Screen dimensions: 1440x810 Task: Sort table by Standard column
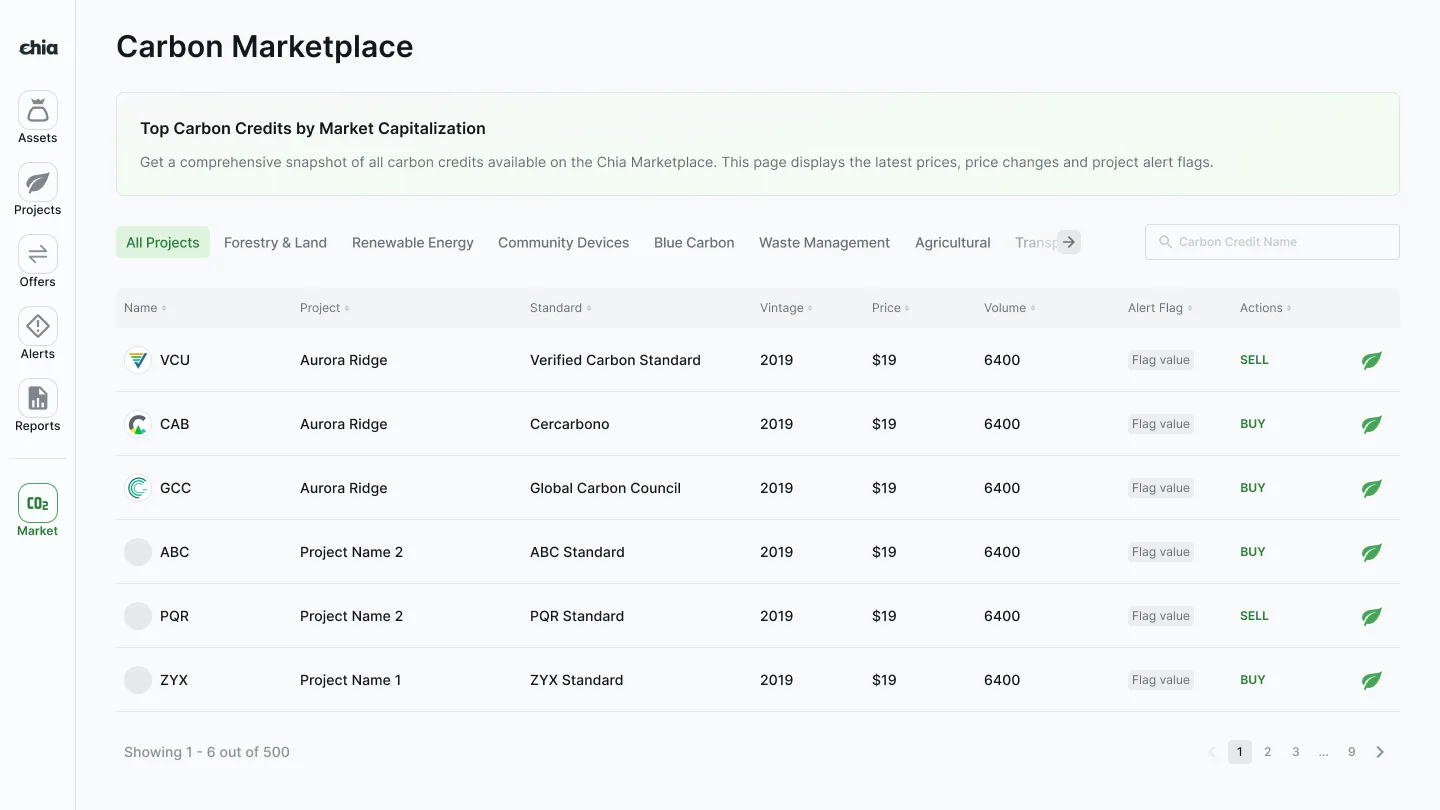pyautogui.click(x=560, y=308)
